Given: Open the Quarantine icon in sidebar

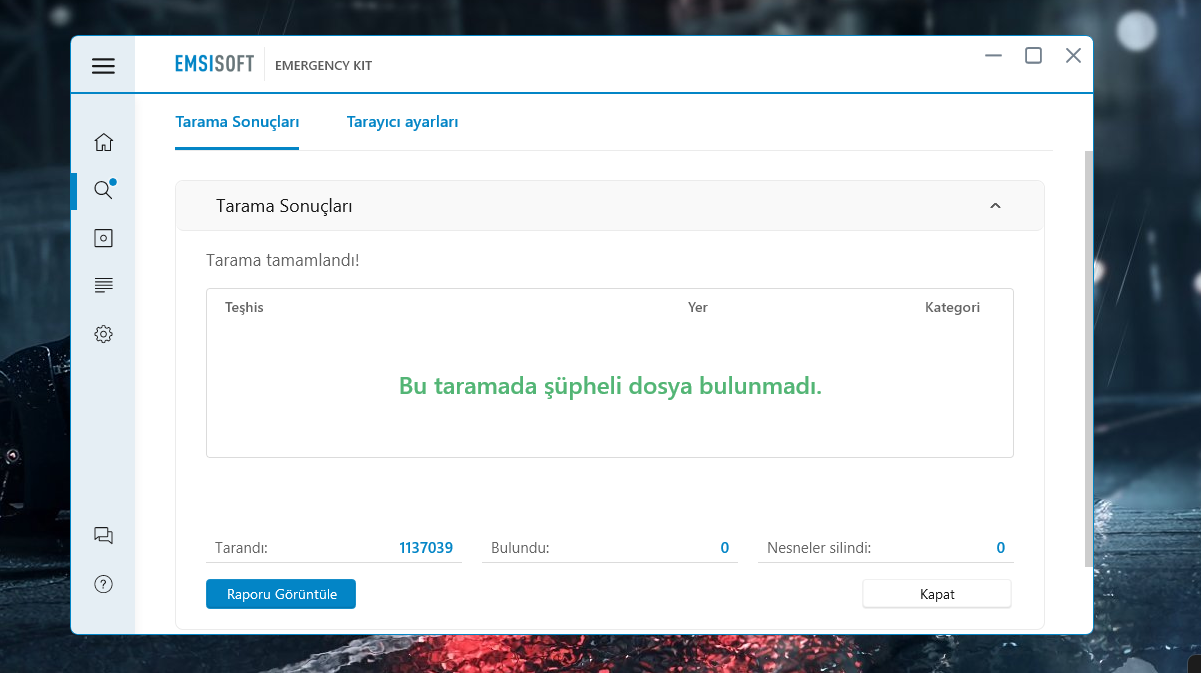Looking at the screenshot, I should 103,238.
